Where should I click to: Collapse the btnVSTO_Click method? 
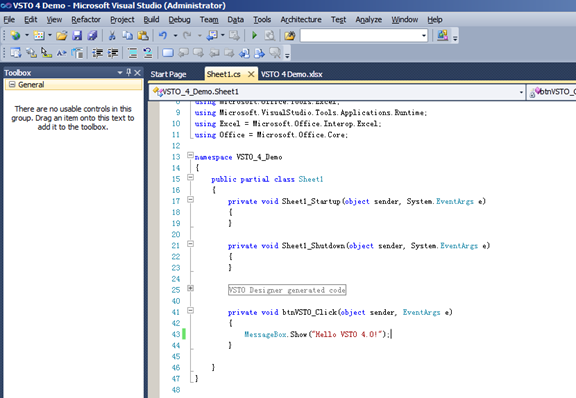[190, 311]
